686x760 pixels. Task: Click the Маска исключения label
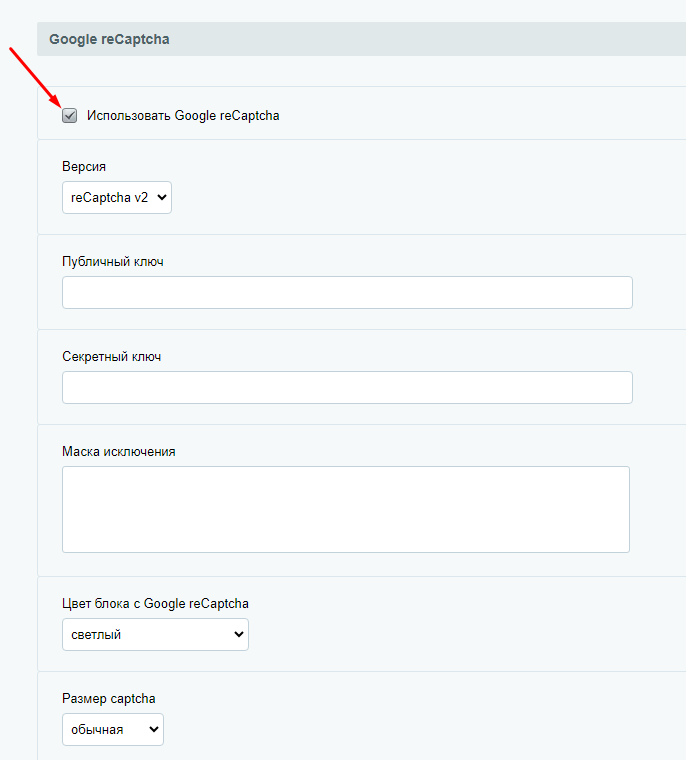pos(119,451)
